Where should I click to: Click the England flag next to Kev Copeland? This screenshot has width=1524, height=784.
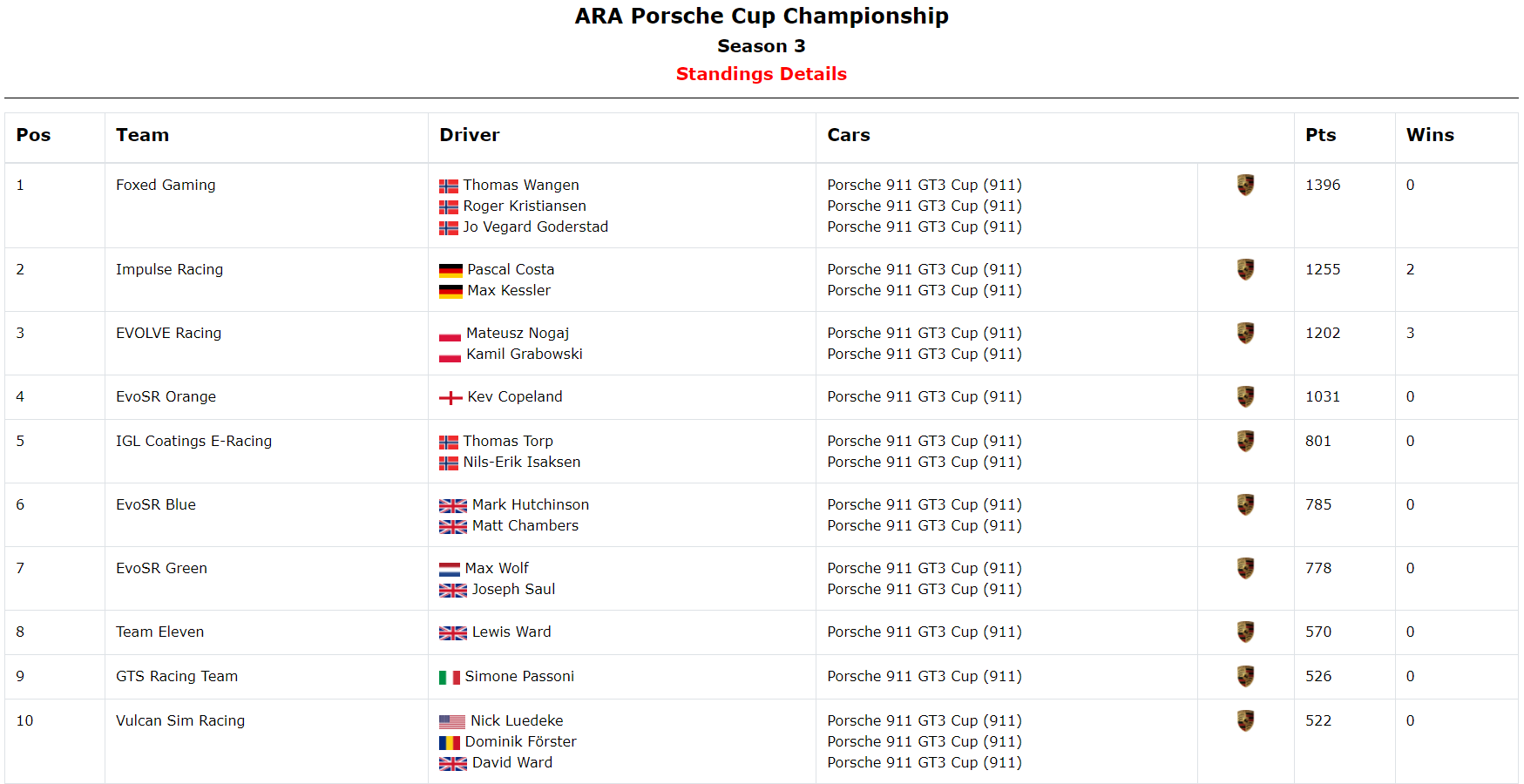(x=450, y=398)
